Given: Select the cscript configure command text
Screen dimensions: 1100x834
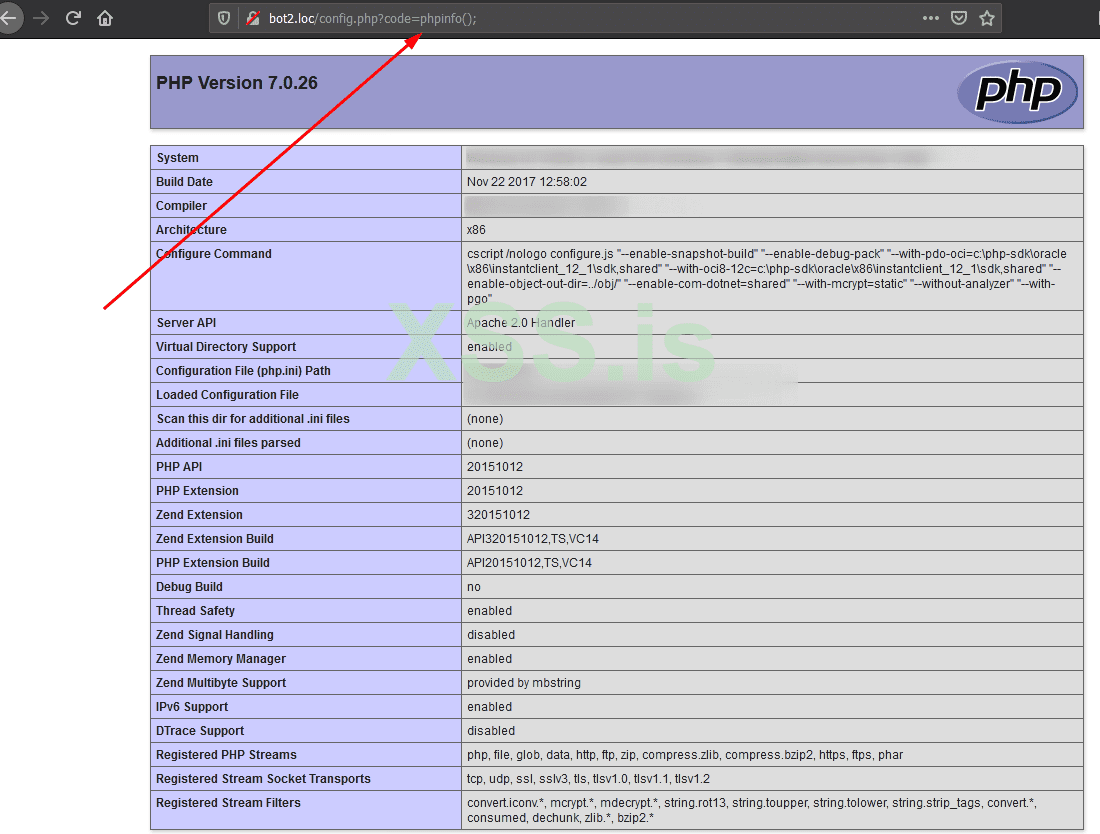Looking at the screenshot, I should pos(767,276).
